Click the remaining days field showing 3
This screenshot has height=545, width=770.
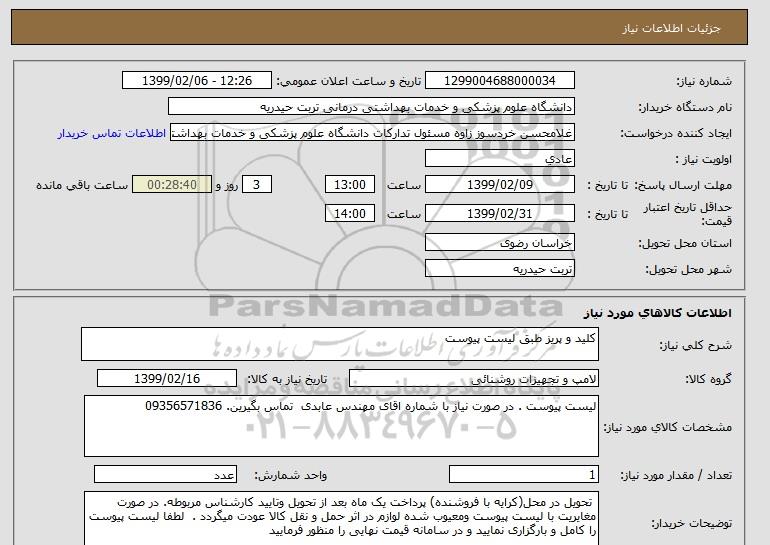click(x=256, y=185)
